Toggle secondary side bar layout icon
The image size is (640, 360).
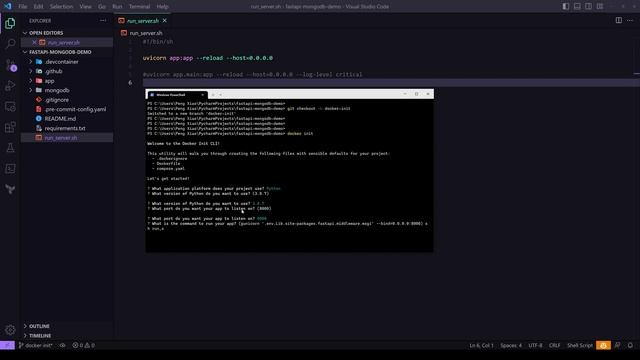[588, 6]
